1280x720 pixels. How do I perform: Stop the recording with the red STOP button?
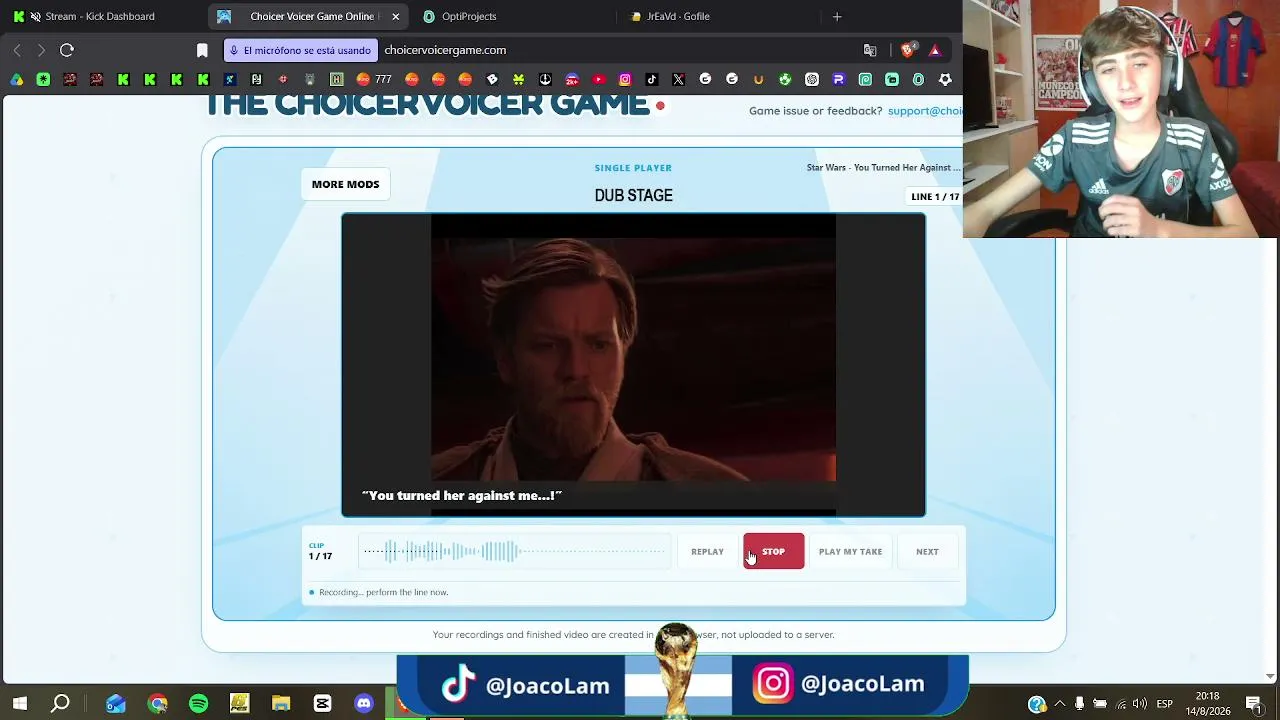(x=773, y=551)
